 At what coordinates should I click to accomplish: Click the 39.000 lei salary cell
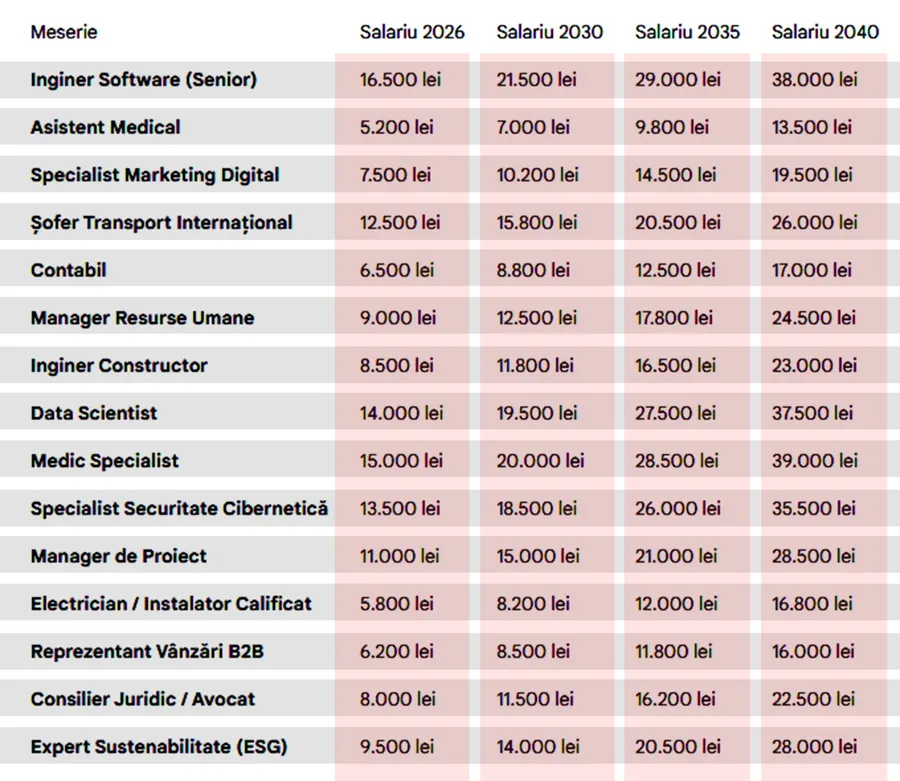tap(814, 461)
